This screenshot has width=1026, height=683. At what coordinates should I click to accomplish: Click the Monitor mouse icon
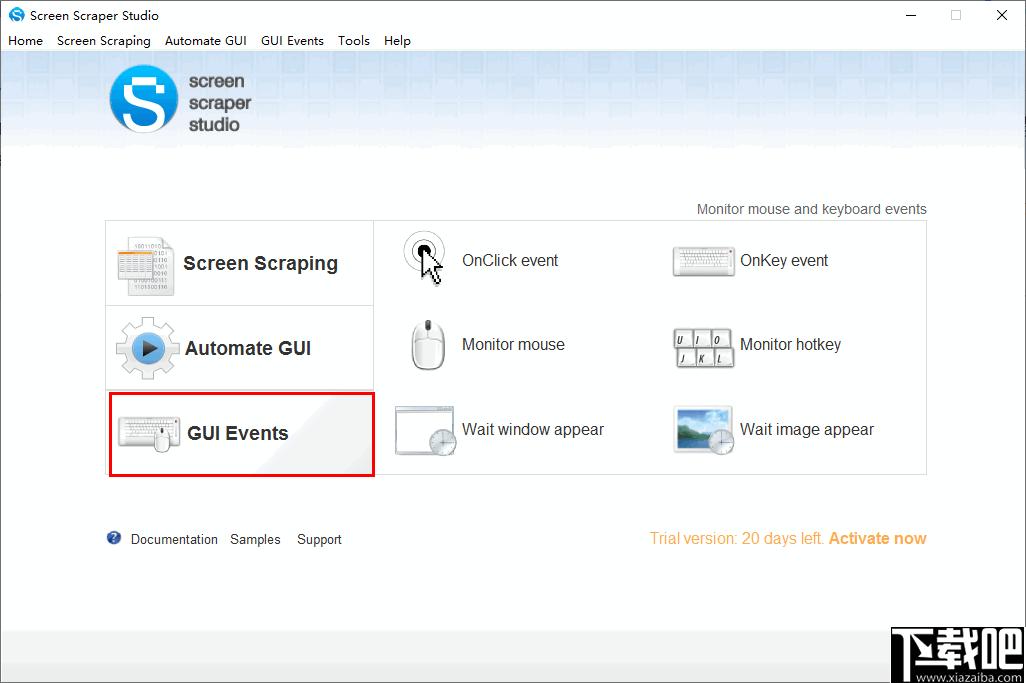428,345
